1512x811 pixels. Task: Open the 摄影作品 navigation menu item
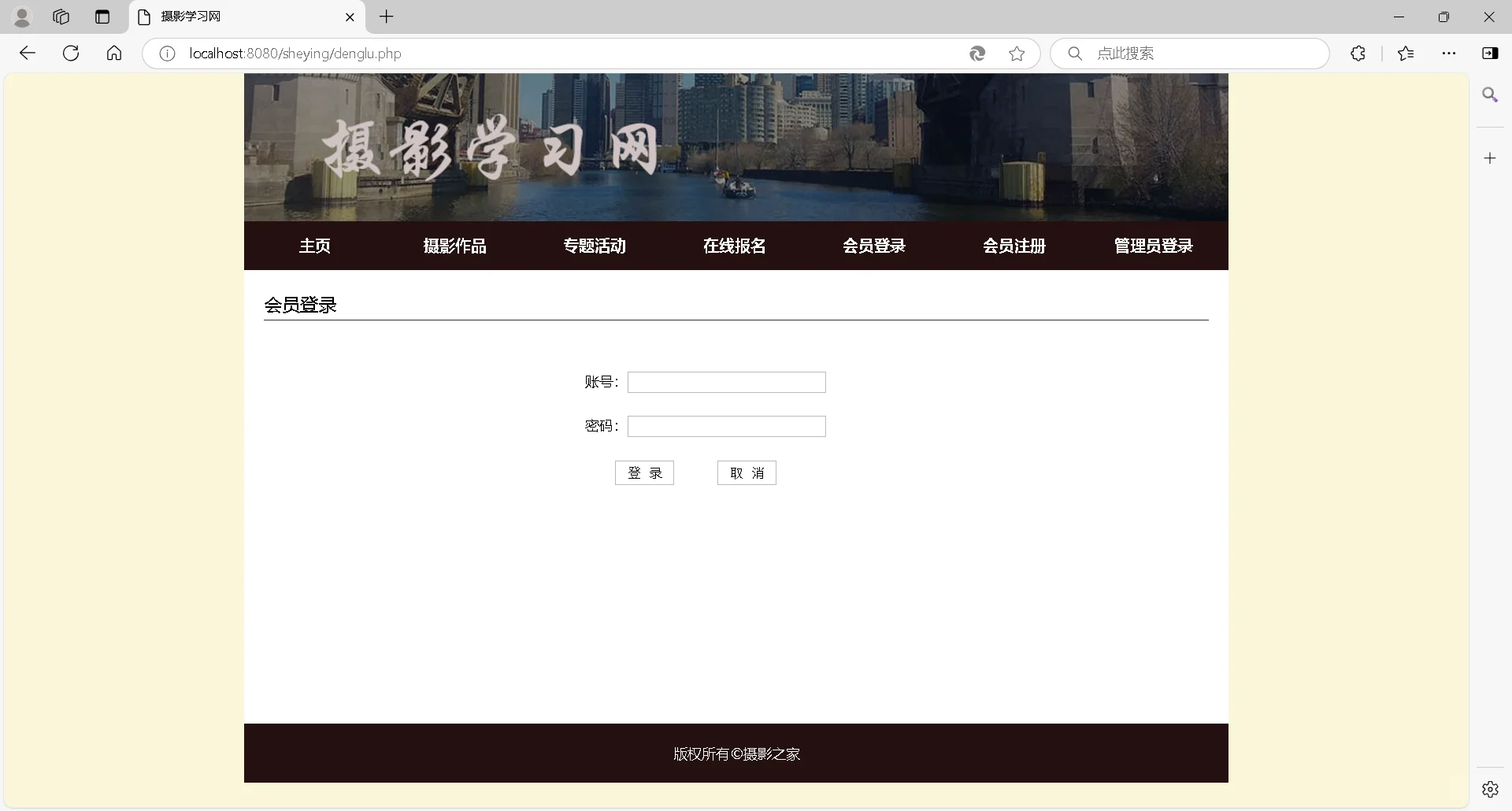(x=455, y=245)
